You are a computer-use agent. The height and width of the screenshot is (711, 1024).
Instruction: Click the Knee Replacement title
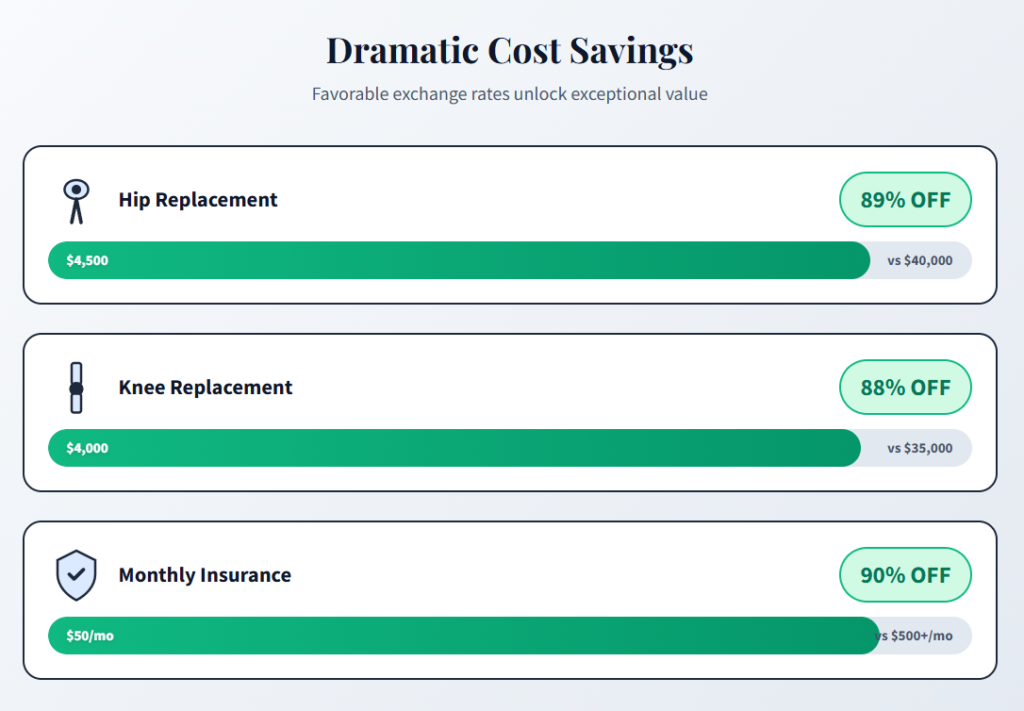point(205,387)
